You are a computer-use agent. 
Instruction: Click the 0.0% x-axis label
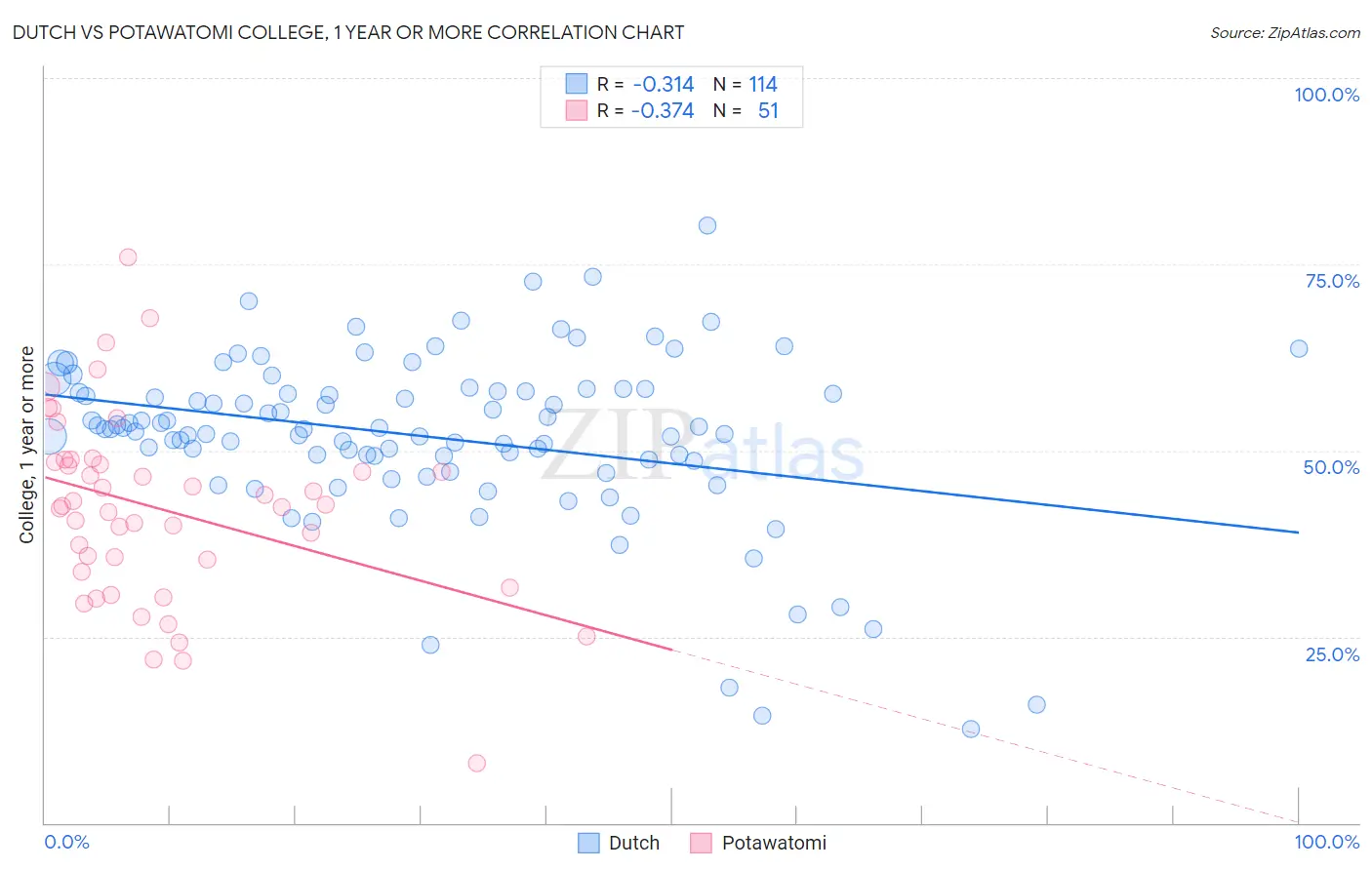click(x=67, y=842)
